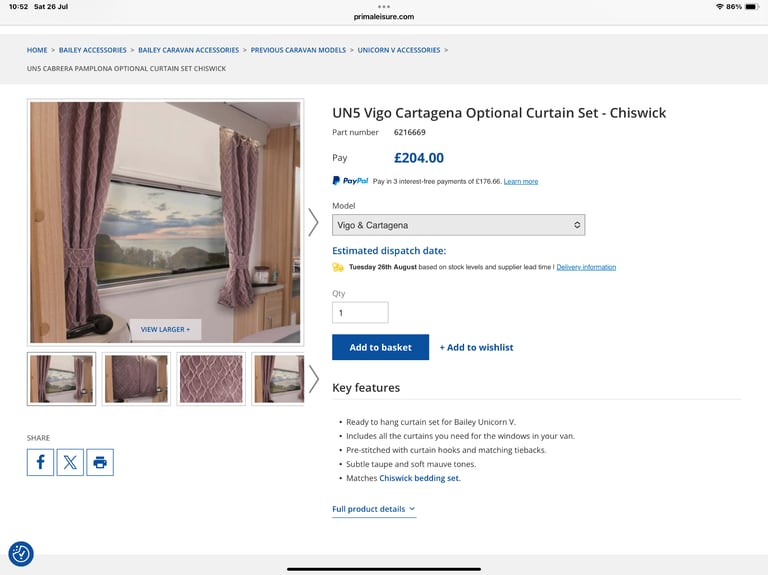Add the curtain set to basket
This screenshot has width=768, height=575.
(x=381, y=347)
